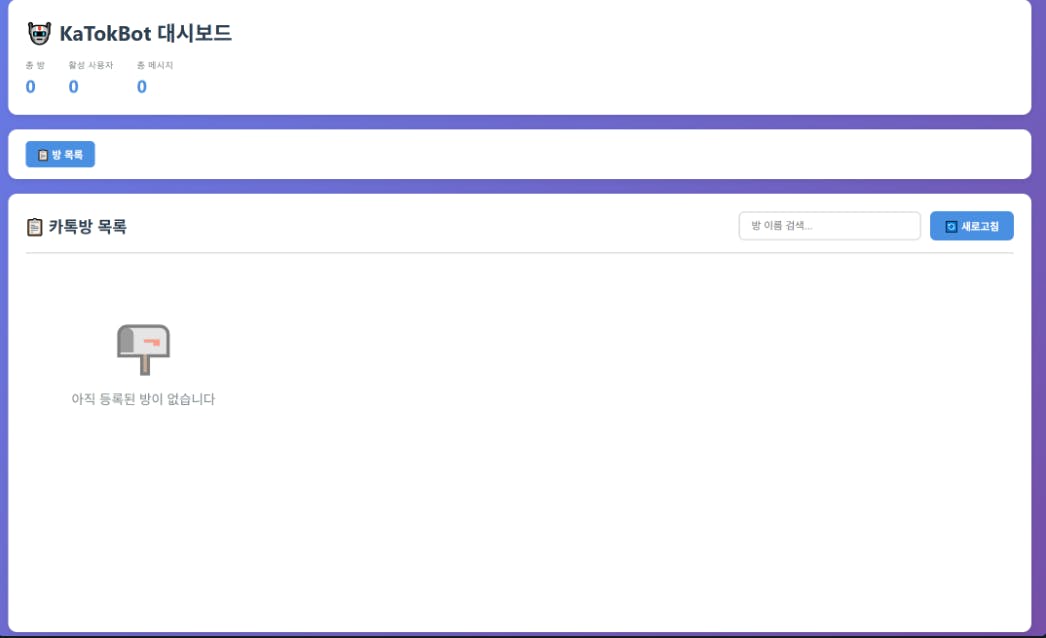Image resolution: width=1046 pixels, height=638 pixels.
Task: Open the 방 목록 section
Action: 62,154
